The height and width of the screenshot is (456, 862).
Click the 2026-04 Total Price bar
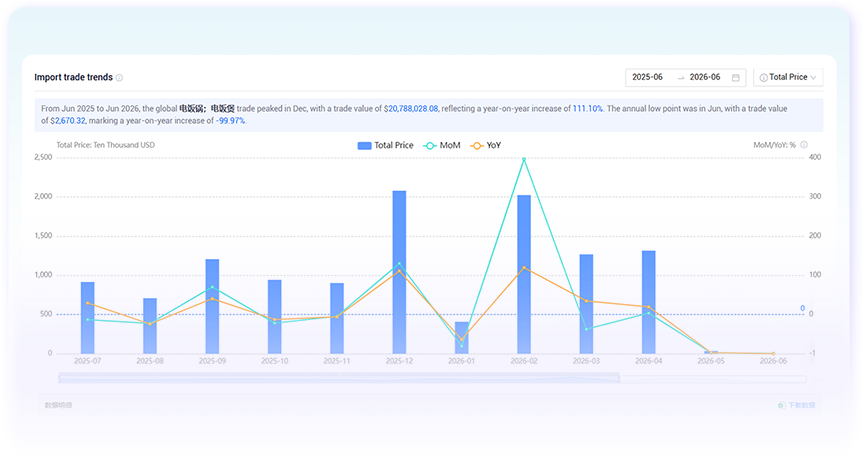pyautogui.click(x=649, y=302)
